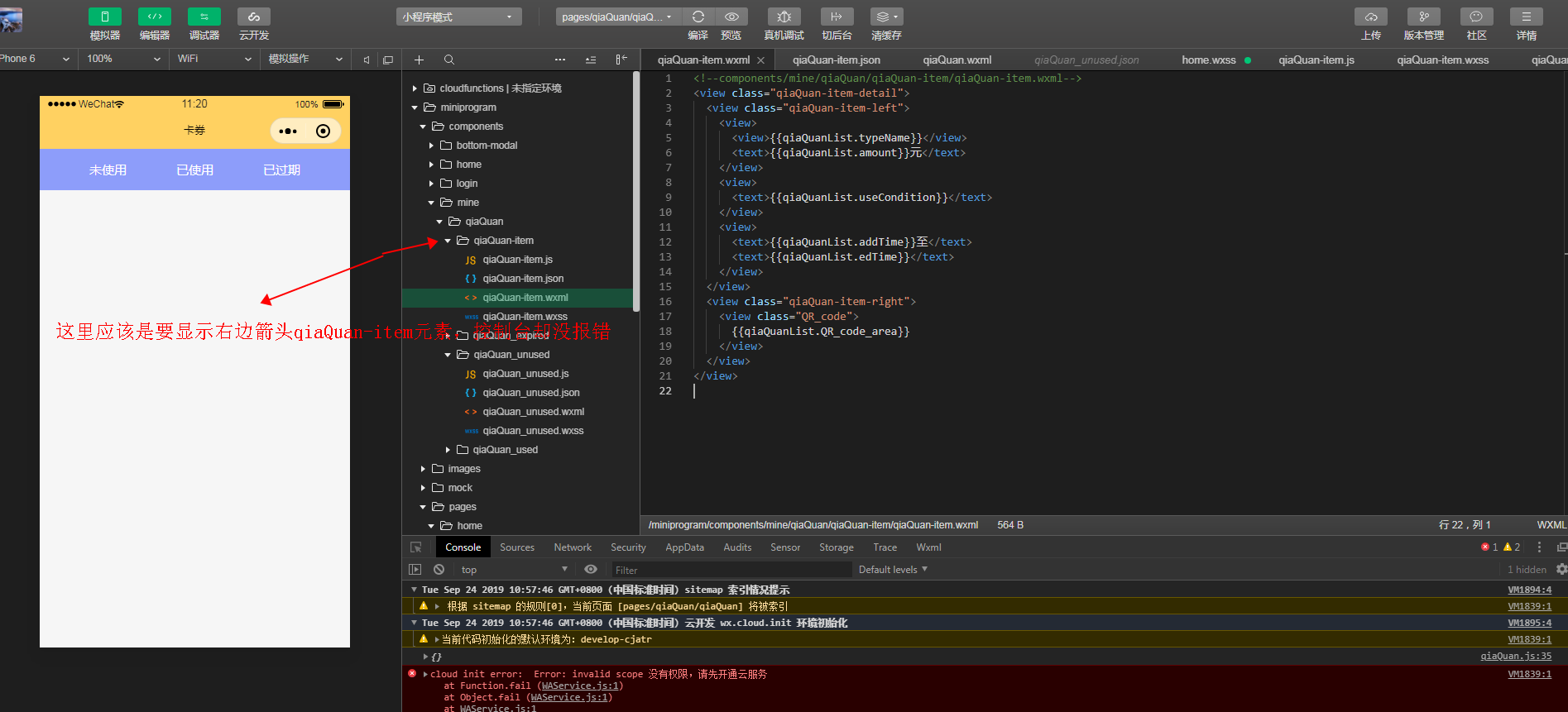Viewport: 1568px width, 712px height.
Task: Open 真机调试 remote debug
Action: point(784,17)
